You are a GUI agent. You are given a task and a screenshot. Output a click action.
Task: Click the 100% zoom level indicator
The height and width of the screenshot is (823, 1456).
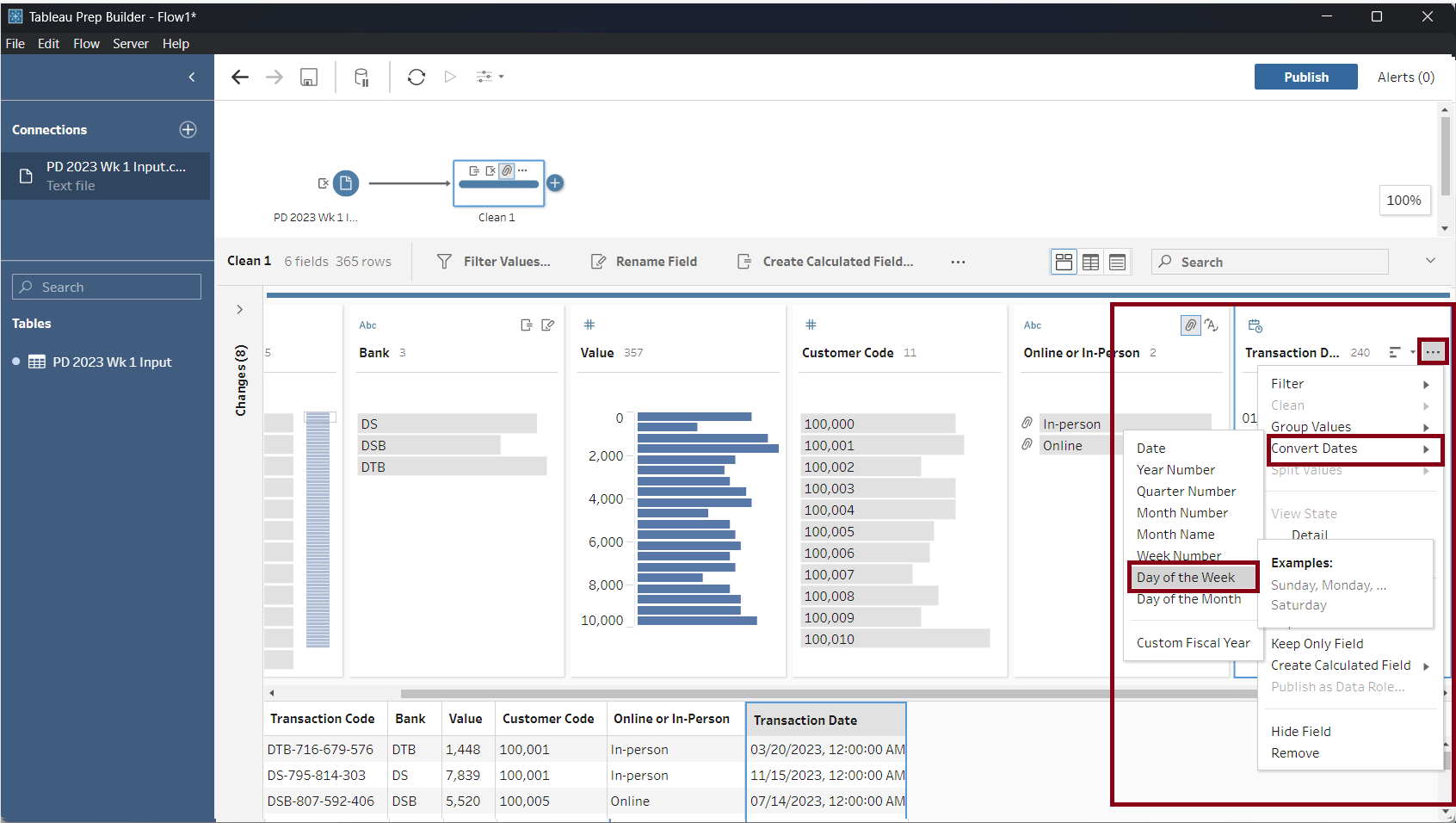1404,201
